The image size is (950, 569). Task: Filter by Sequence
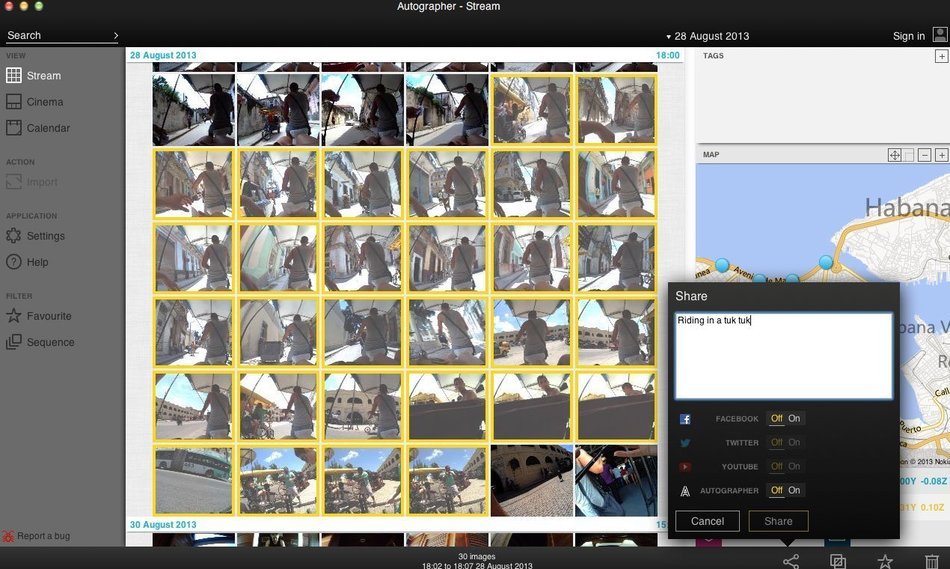[40, 342]
